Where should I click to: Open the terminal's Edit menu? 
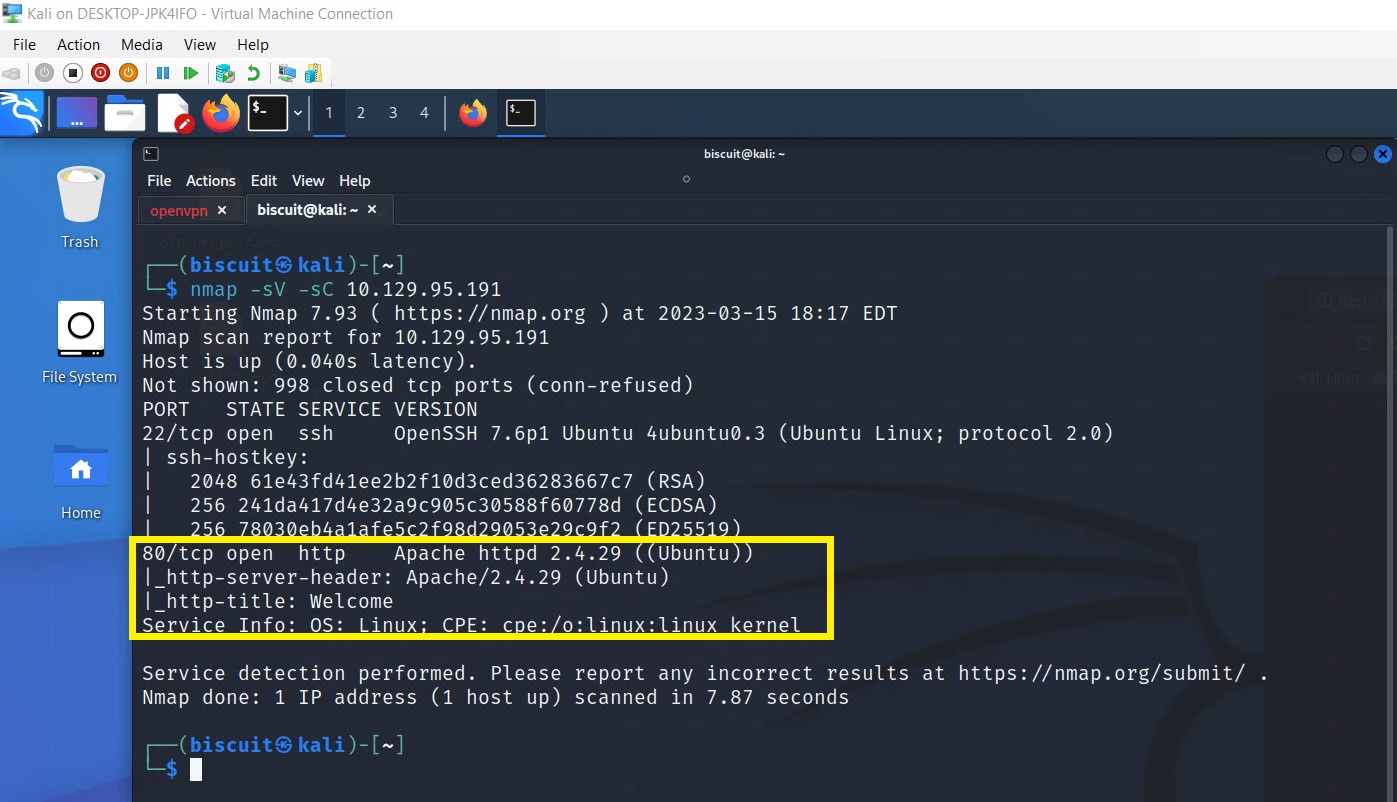[264, 181]
